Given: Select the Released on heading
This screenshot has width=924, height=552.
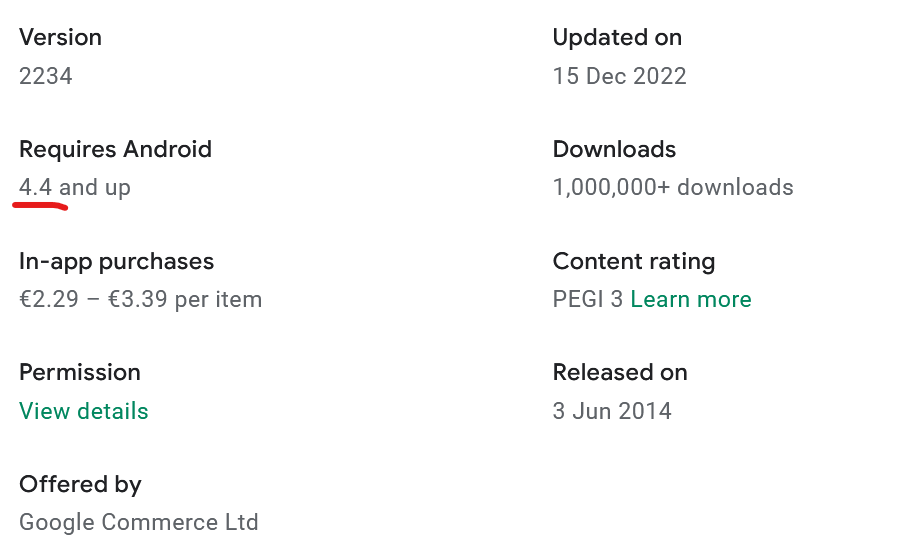Looking at the screenshot, I should pos(620,372).
